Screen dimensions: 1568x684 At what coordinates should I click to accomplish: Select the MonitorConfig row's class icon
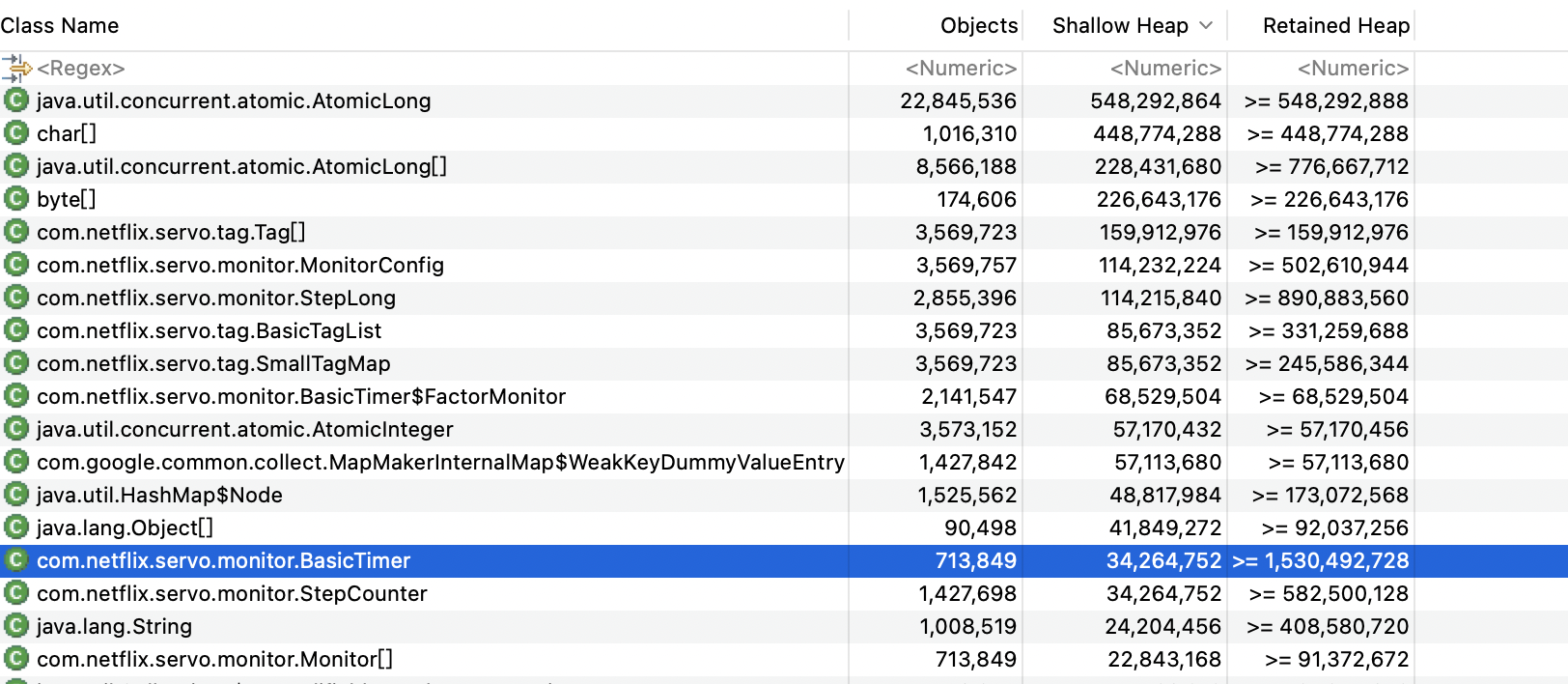[x=16, y=265]
